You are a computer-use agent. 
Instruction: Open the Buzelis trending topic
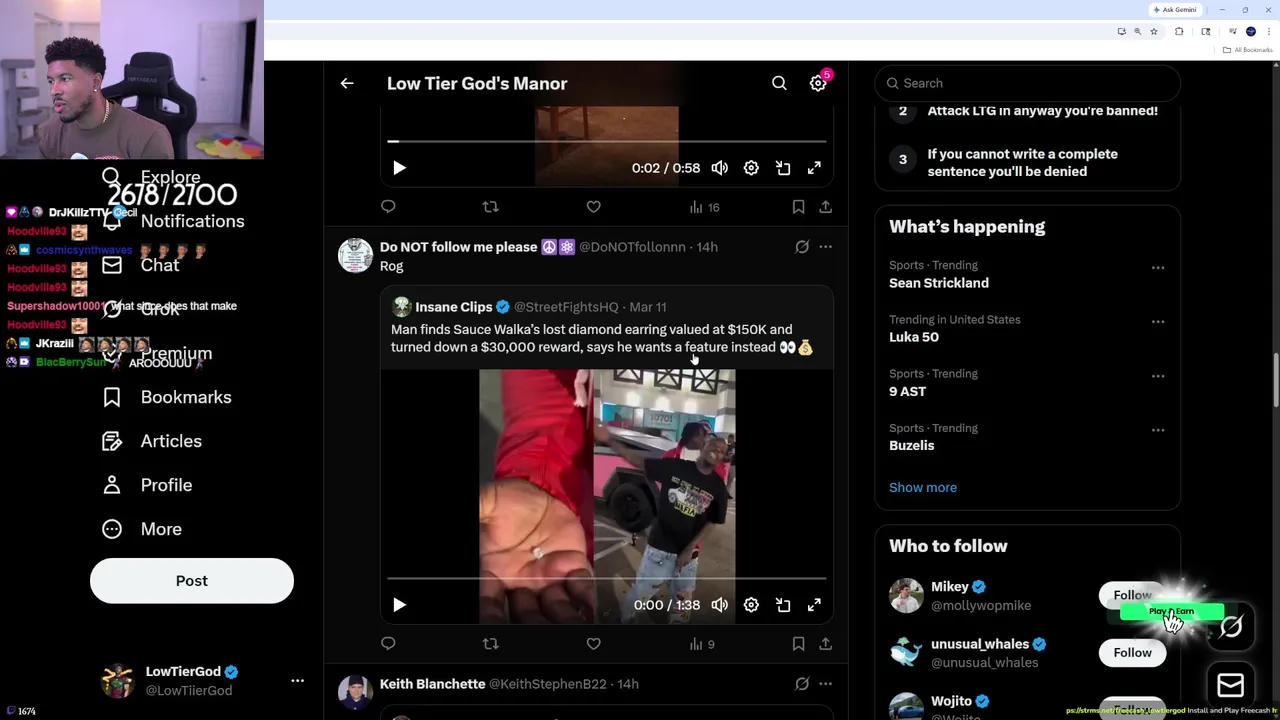912,445
